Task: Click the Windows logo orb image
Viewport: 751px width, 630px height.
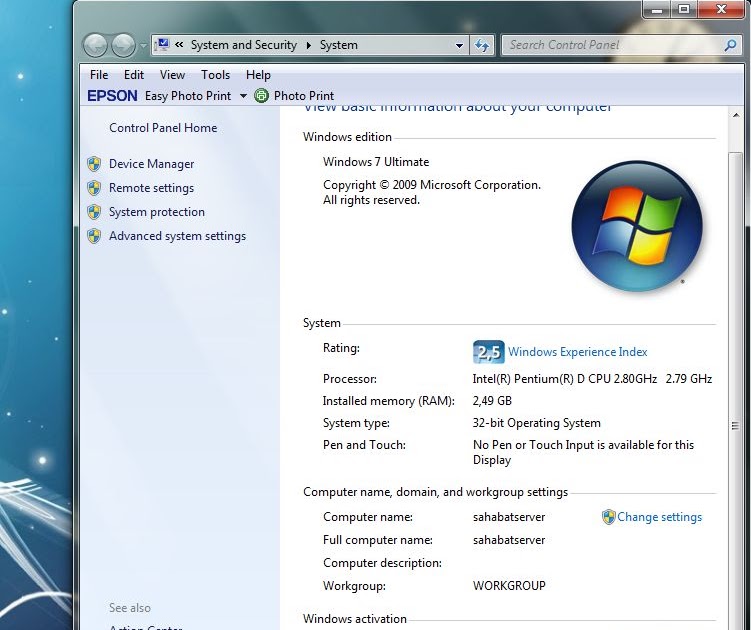Action: click(x=637, y=226)
